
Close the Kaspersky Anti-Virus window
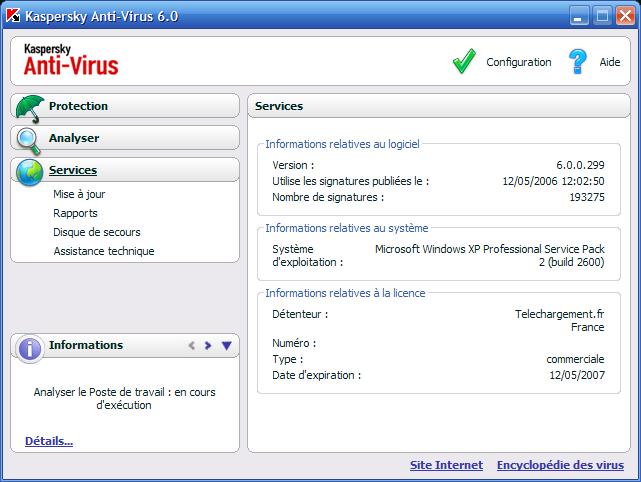(x=625, y=16)
